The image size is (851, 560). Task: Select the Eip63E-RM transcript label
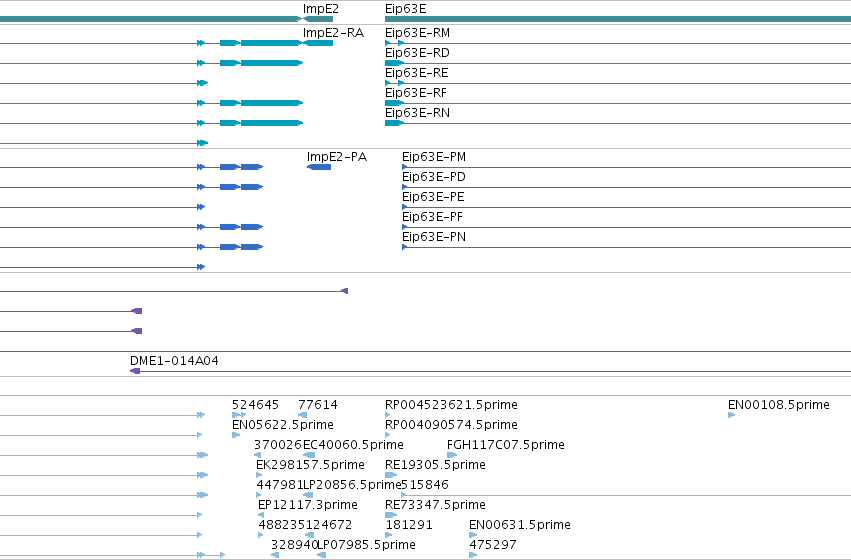coord(417,33)
